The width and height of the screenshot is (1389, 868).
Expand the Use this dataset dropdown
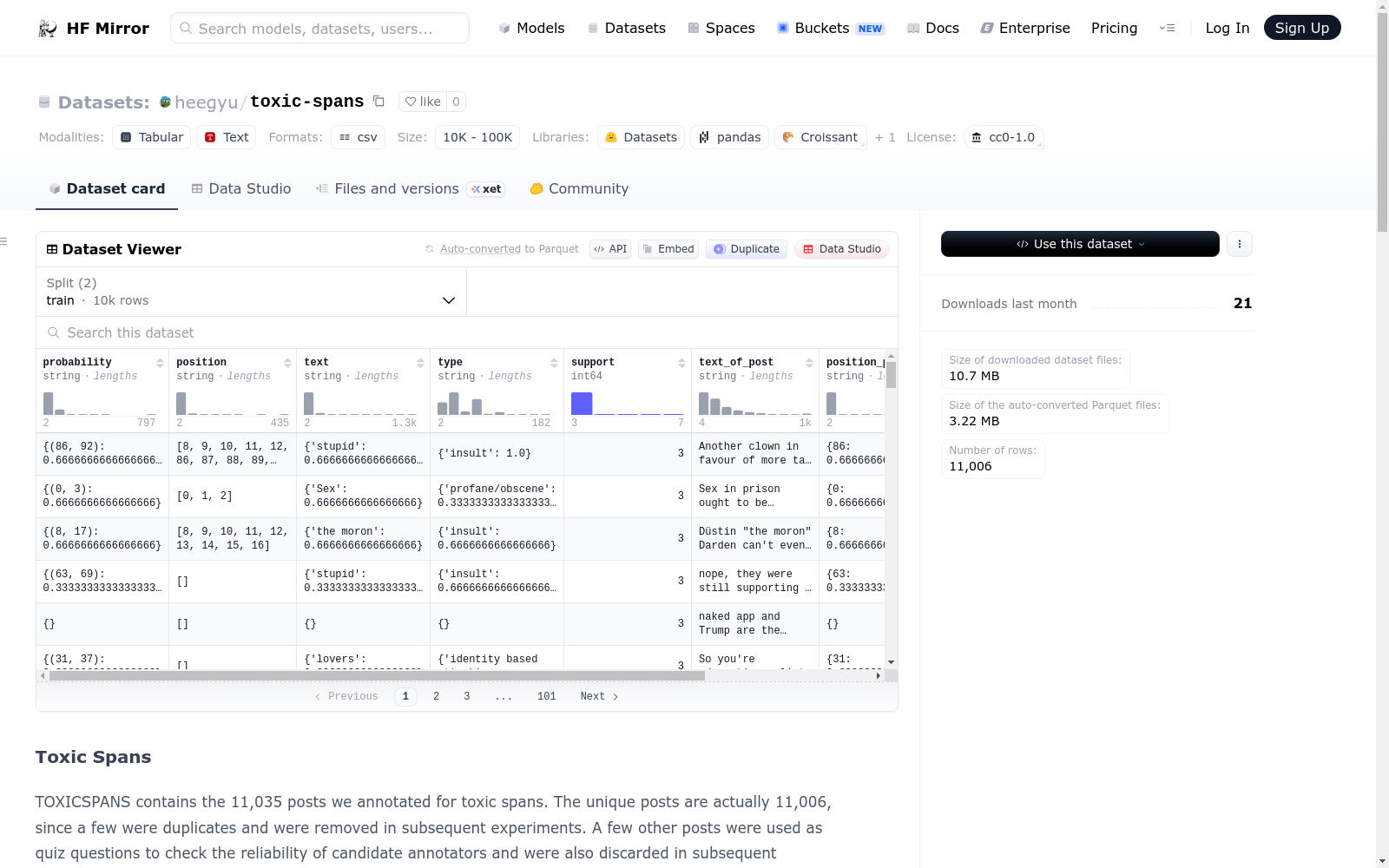click(x=1080, y=244)
